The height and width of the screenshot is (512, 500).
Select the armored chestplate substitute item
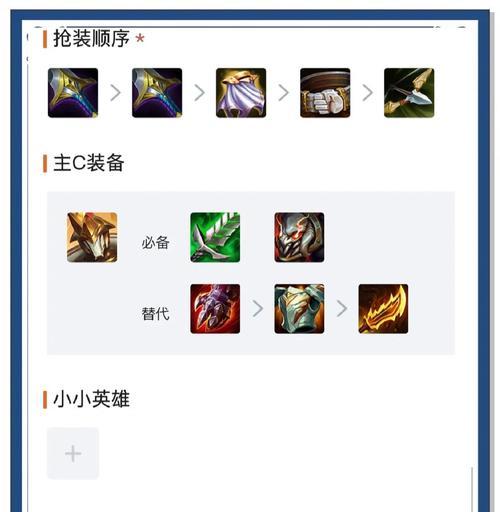(x=299, y=309)
